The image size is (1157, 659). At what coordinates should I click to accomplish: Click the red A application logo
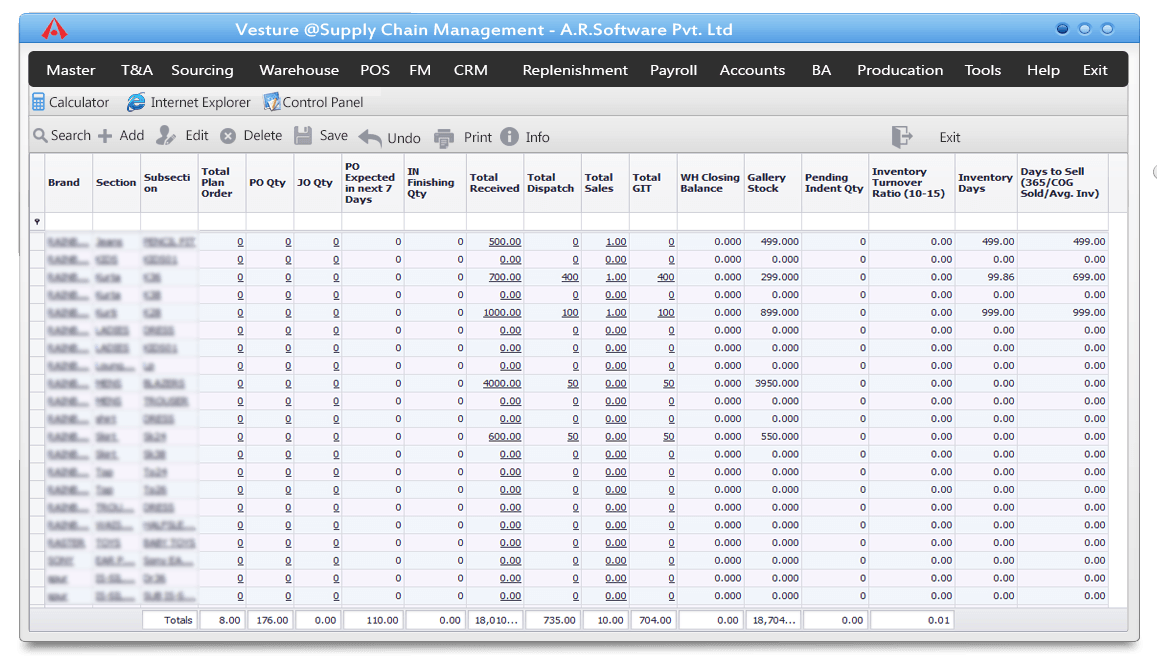(54, 30)
